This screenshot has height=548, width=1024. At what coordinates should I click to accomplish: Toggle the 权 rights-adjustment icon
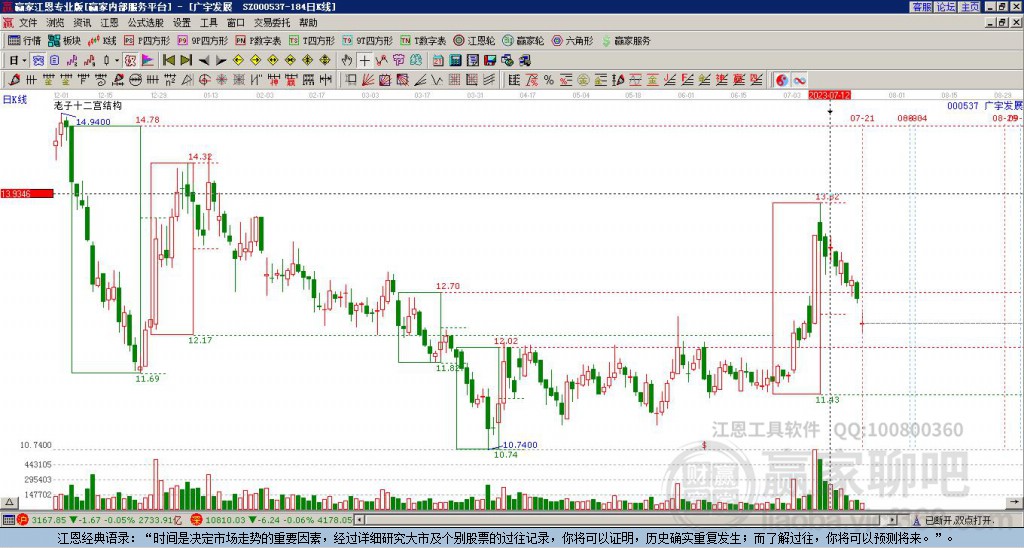(130, 61)
